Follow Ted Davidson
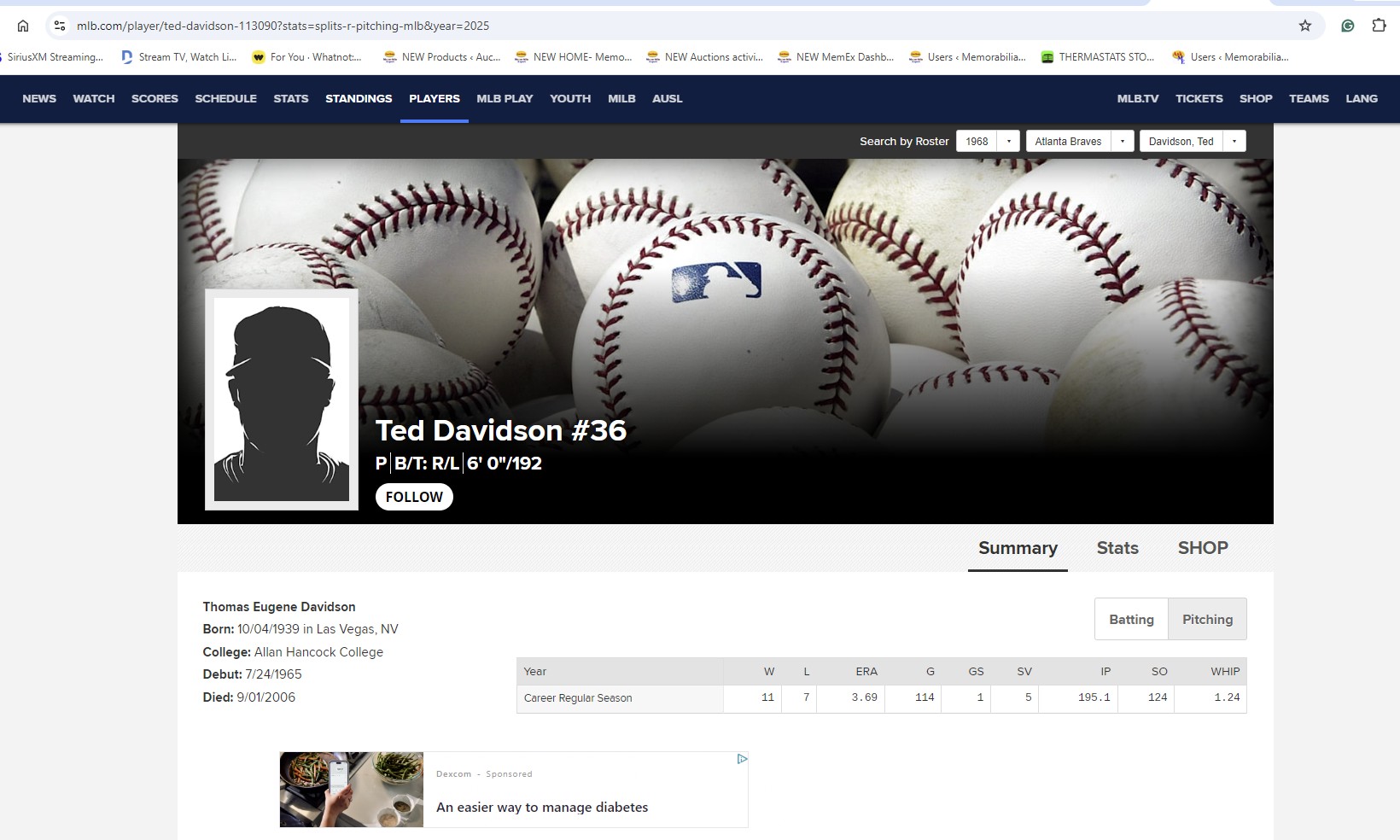This screenshot has width=1400, height=840. pos(414,497)
